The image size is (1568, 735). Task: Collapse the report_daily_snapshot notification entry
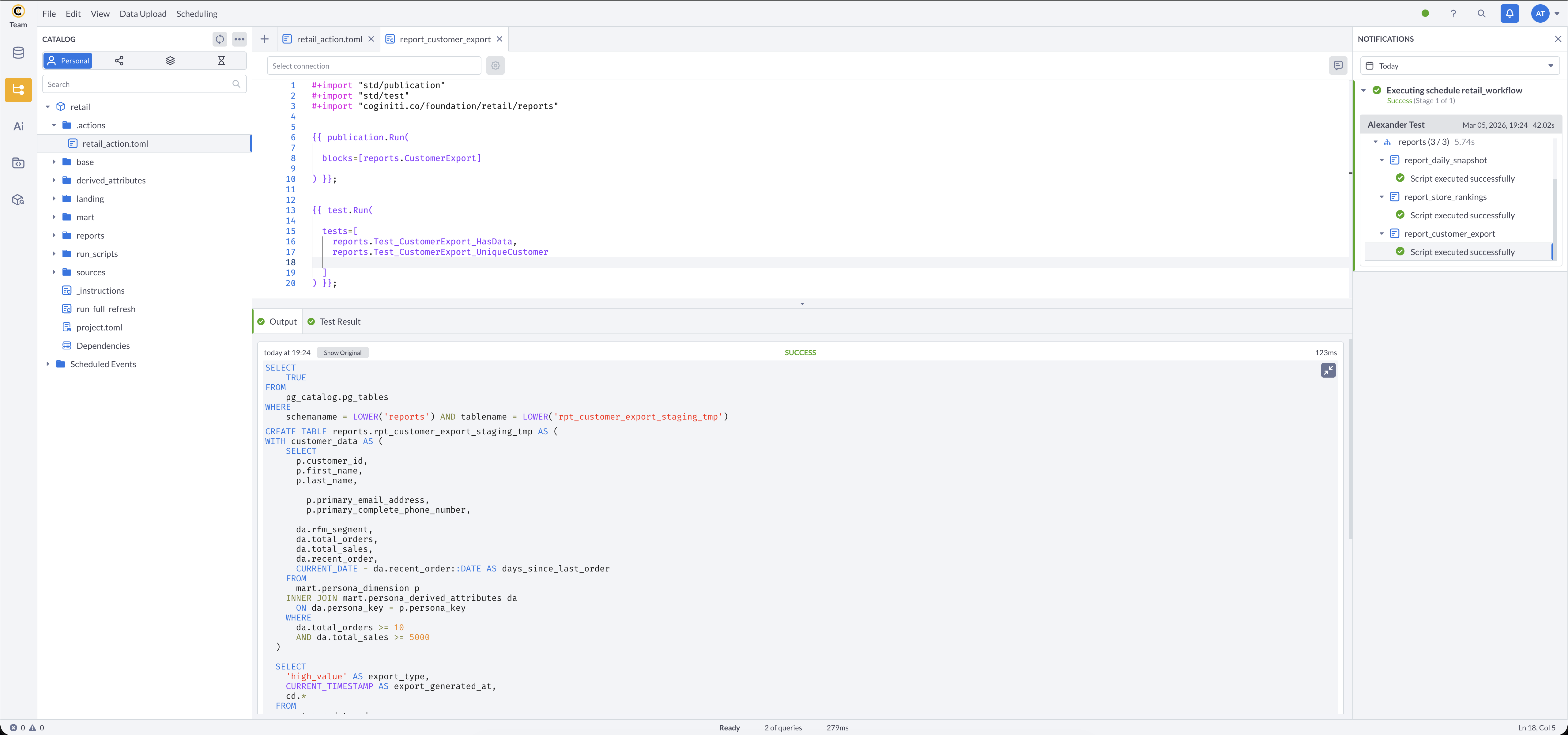(x=1382, y=161)
